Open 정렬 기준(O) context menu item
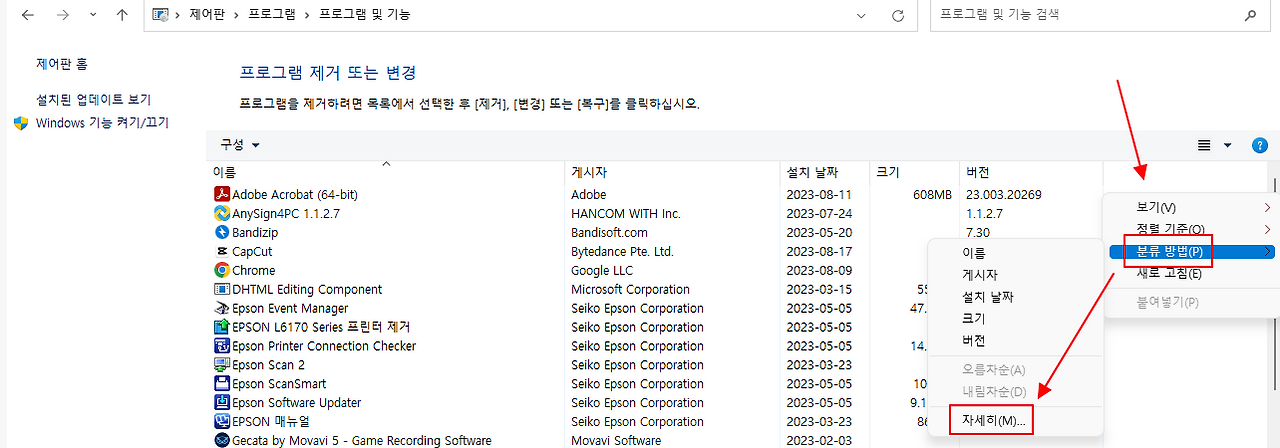Screen dimensions: 1280x448 1191,229
